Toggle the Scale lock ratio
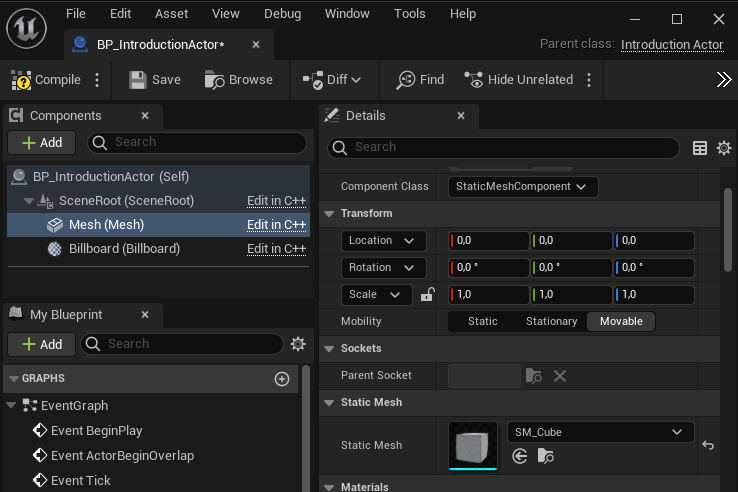This screenshot has width=738, height=492. [x=427, y=295]
